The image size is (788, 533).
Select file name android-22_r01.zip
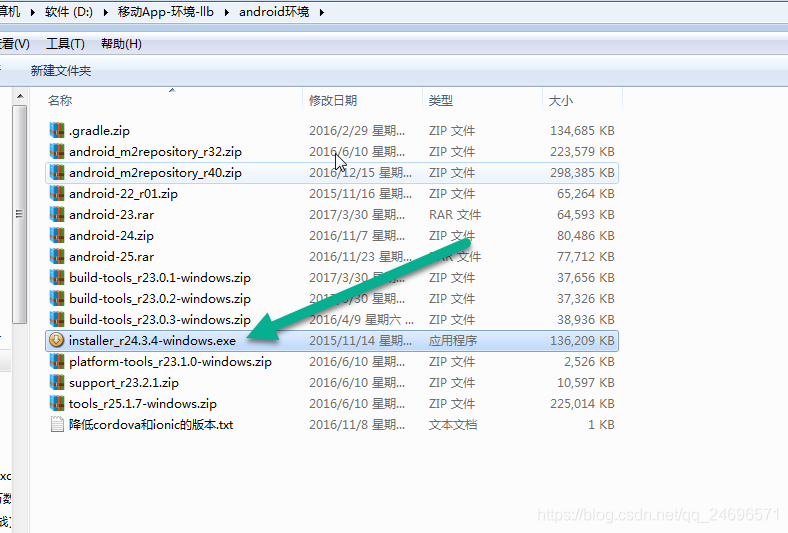[124, 194]
